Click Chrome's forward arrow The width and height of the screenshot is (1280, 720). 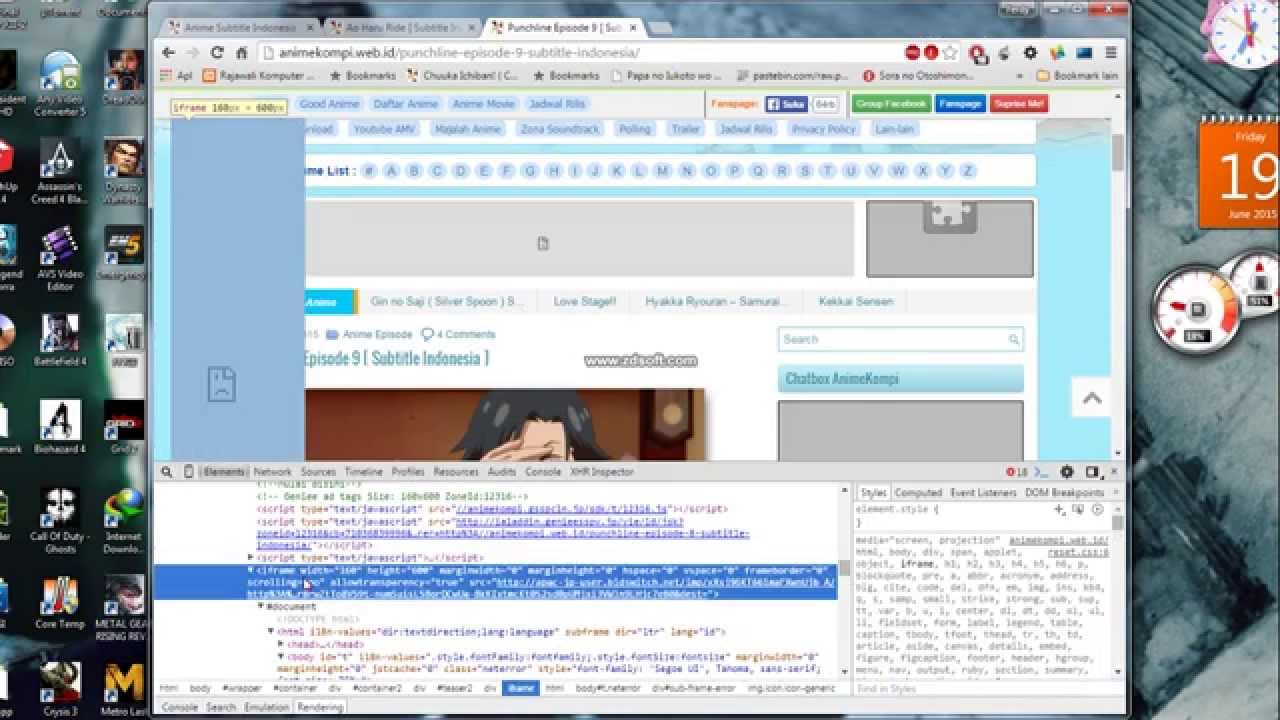click(x=193, y=53)
